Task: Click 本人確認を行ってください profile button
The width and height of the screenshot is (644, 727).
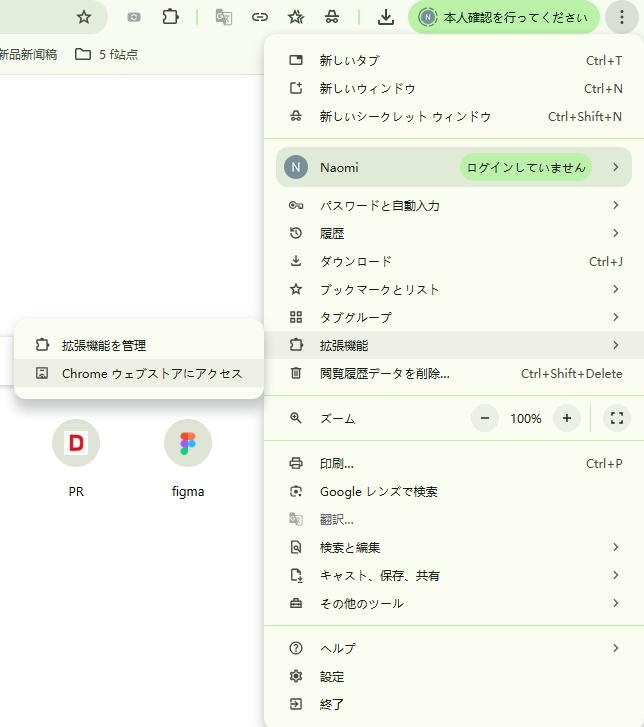Action: point(504,17)
